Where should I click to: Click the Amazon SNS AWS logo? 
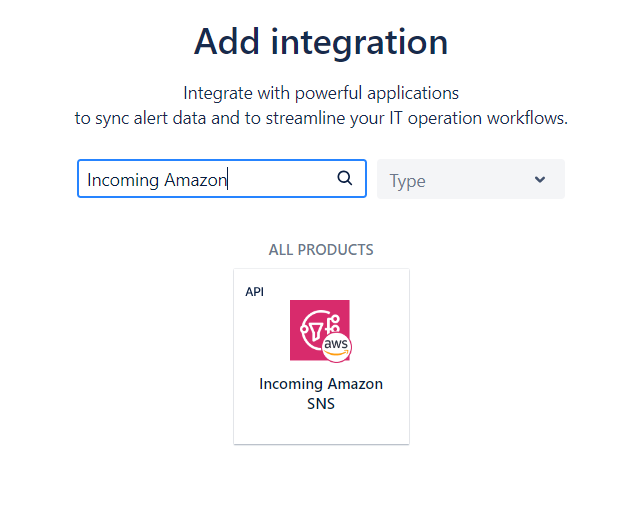pyautogui.click(x=321, y=331)
